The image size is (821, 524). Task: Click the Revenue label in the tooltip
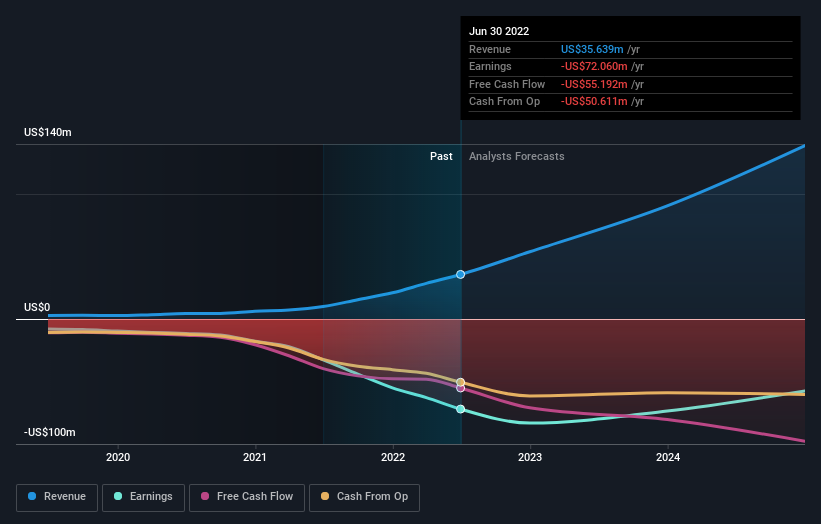490,49
